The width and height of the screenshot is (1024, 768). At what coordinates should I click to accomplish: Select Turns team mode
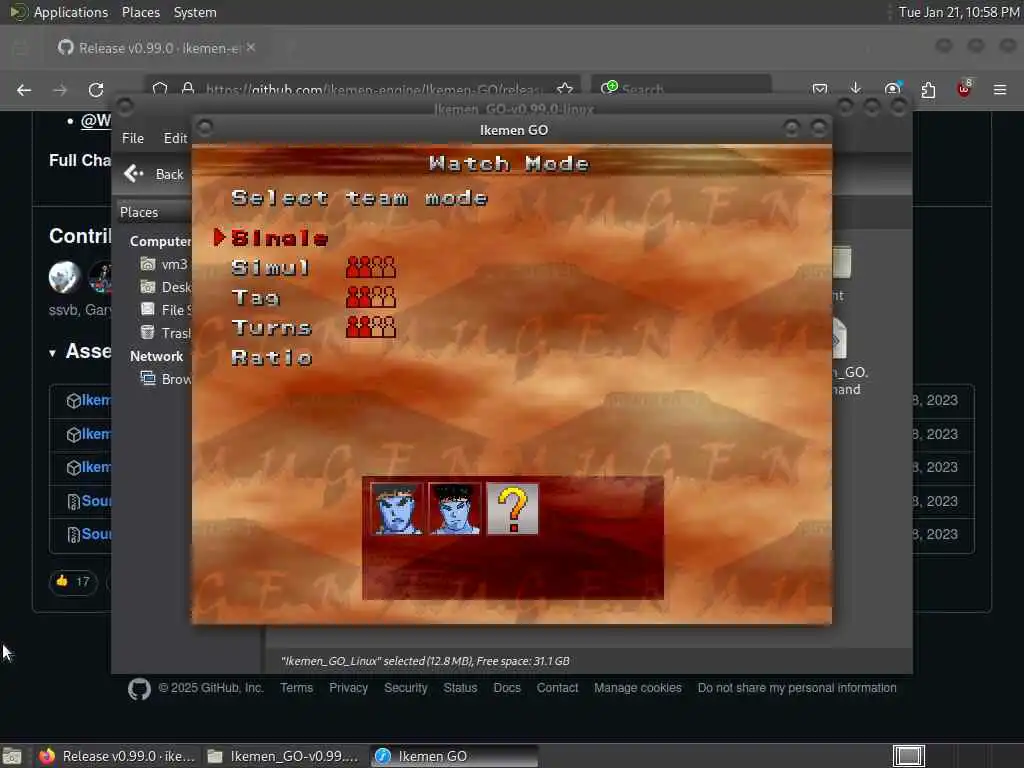click(272, 327)
